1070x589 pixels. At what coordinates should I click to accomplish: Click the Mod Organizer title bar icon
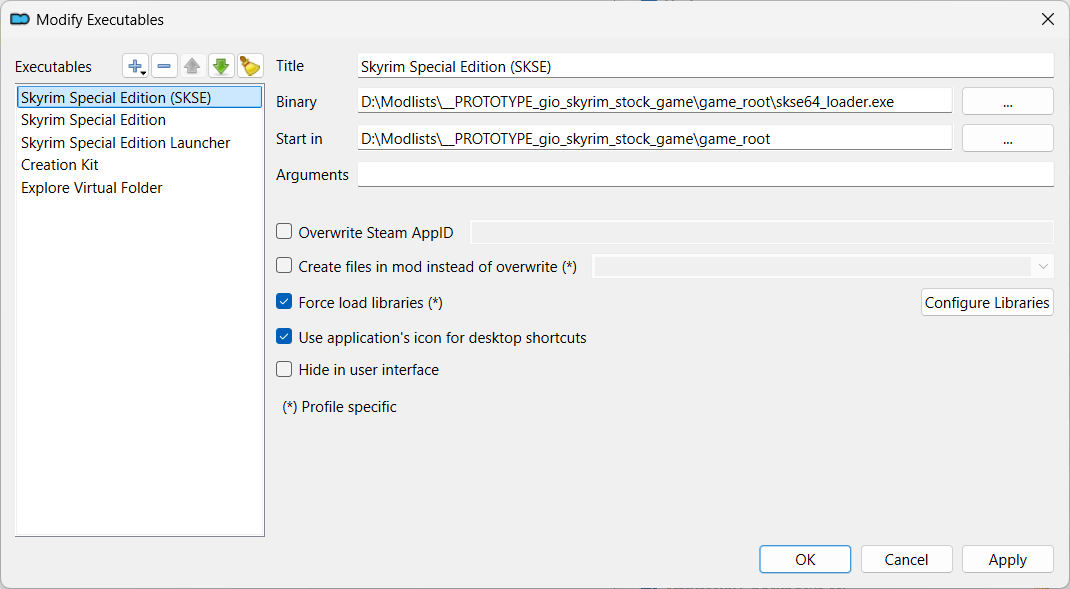click(20, 19)
